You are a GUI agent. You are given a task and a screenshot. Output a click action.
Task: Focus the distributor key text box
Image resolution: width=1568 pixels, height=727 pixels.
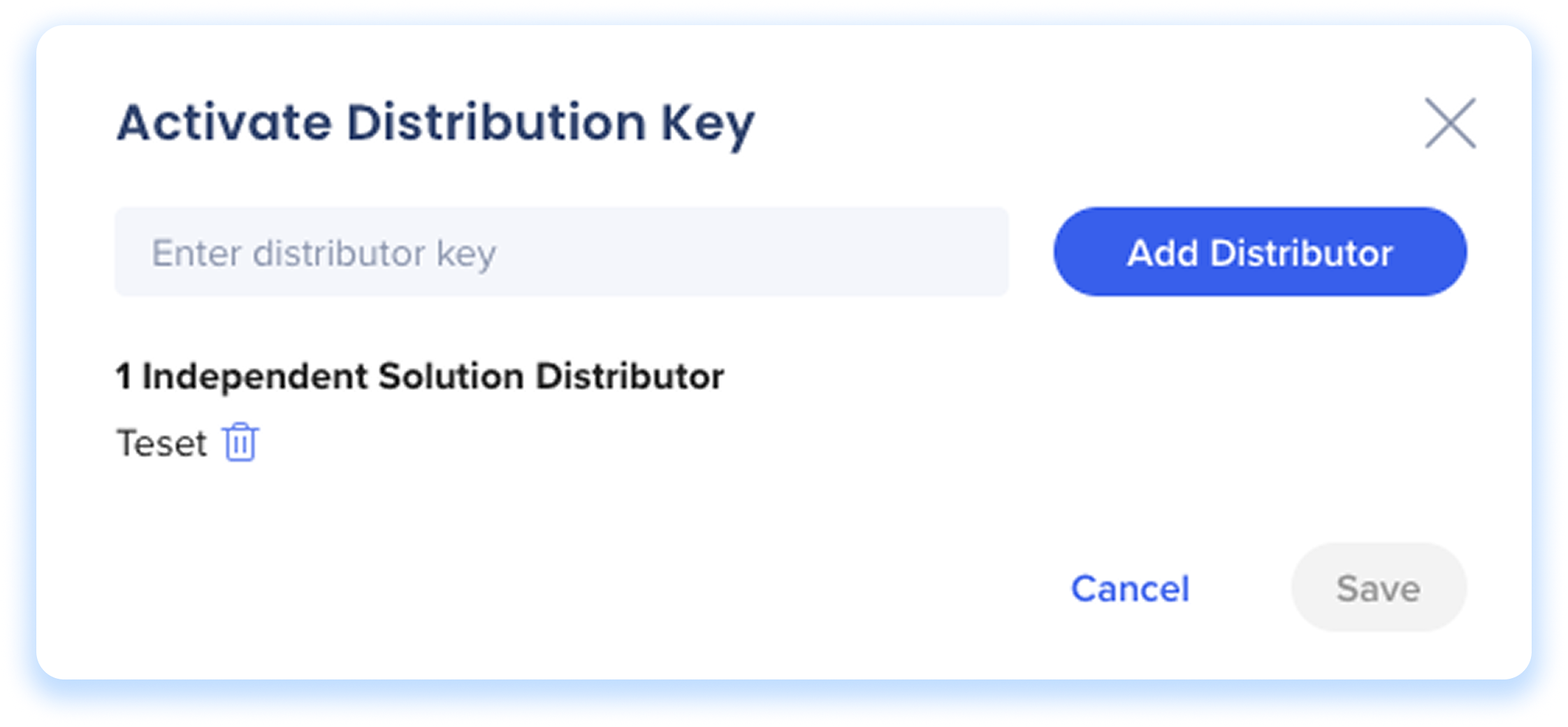[561, 252]
